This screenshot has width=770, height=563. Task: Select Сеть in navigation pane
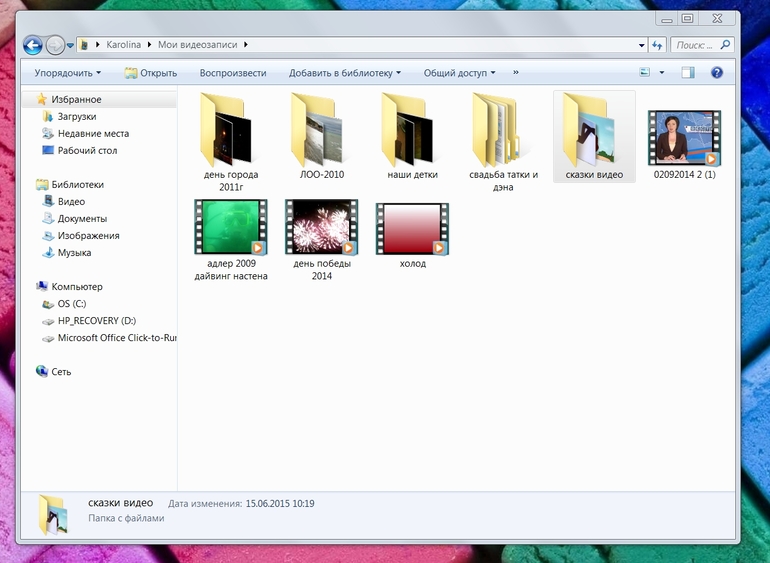tap(61, 372)
